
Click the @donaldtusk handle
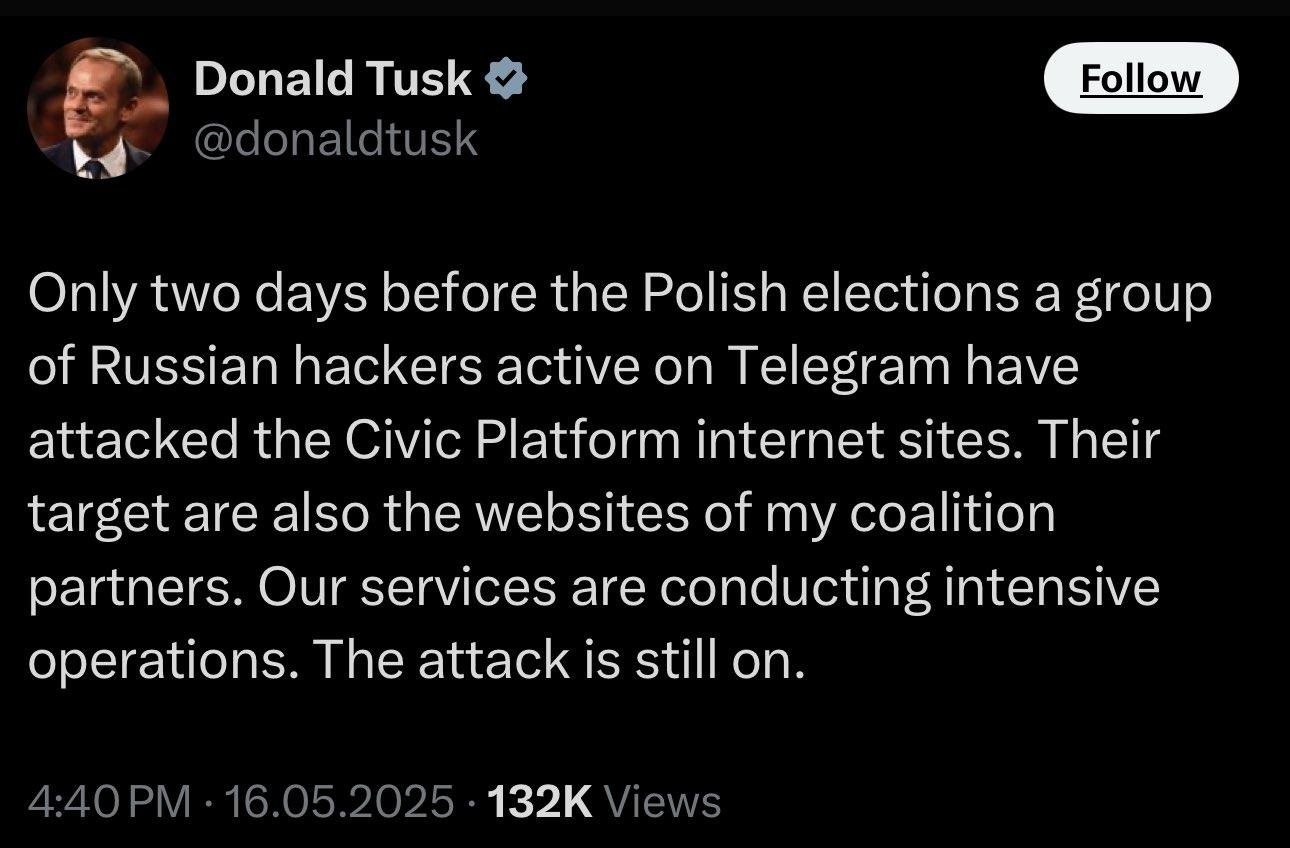(x=336, y=139)
